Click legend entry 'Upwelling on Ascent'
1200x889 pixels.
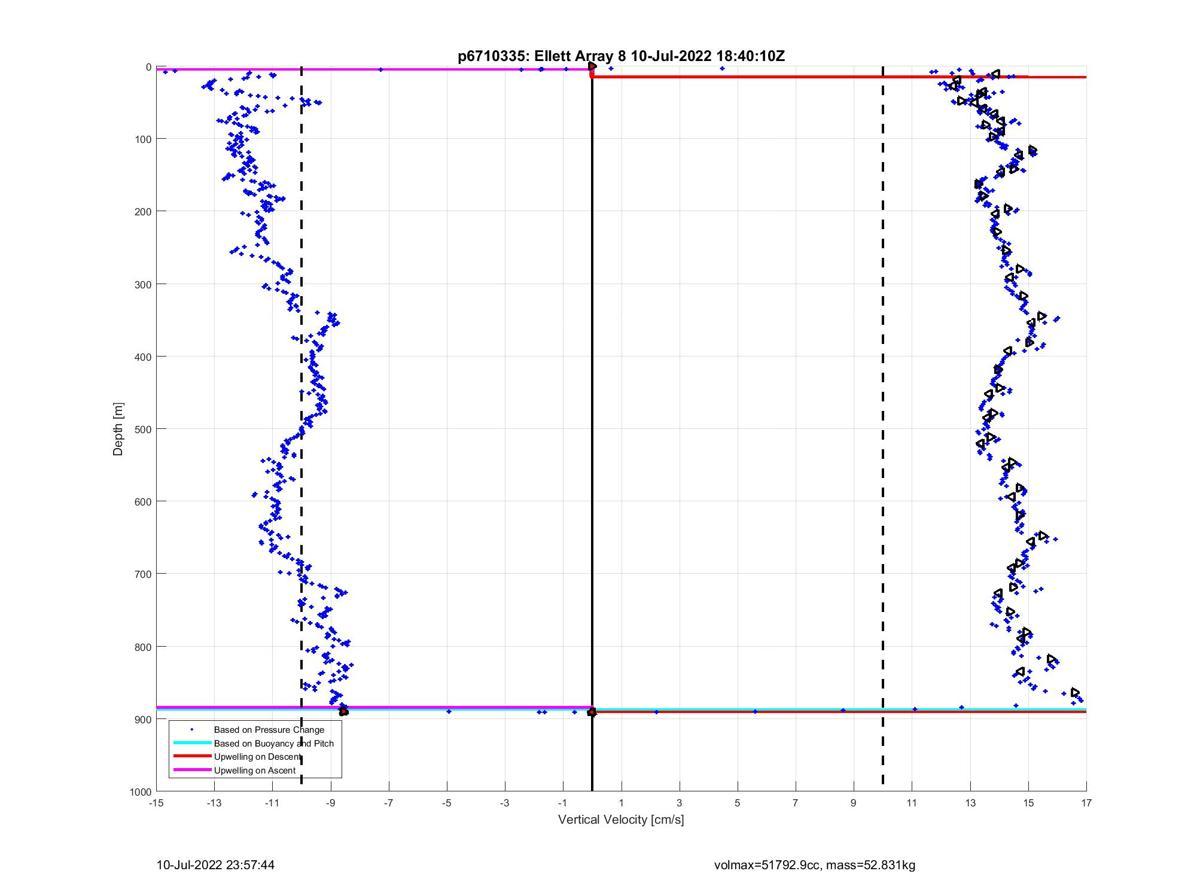pyautogui.click(x=255, y=770)
